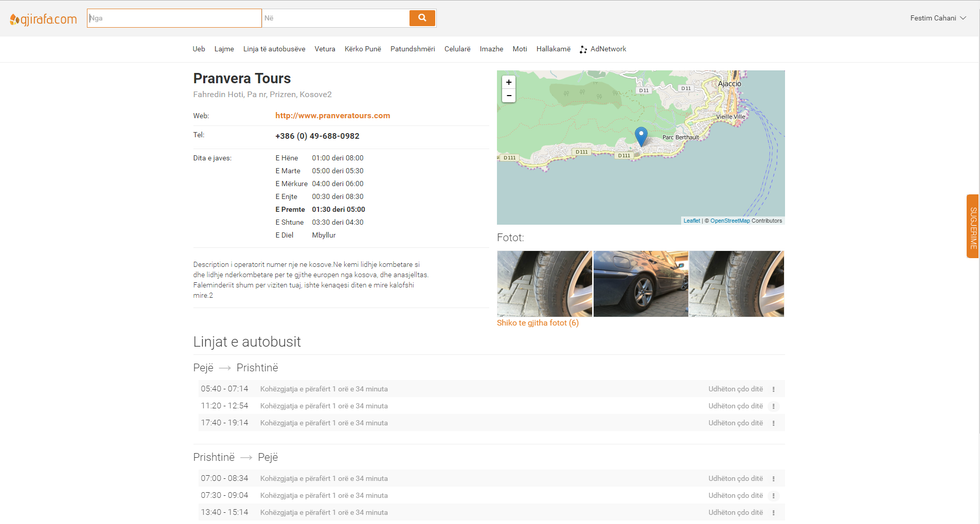The image size is (980, 524).
Task: Open options for 13:40 - 15:14 trip
Action: coord(773,512)
